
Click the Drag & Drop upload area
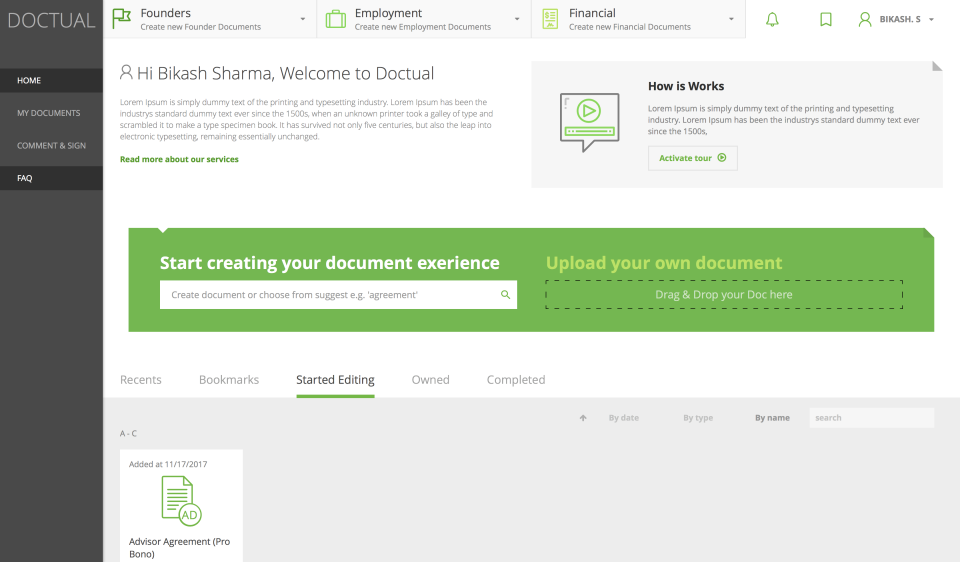[x=724, y=294]
